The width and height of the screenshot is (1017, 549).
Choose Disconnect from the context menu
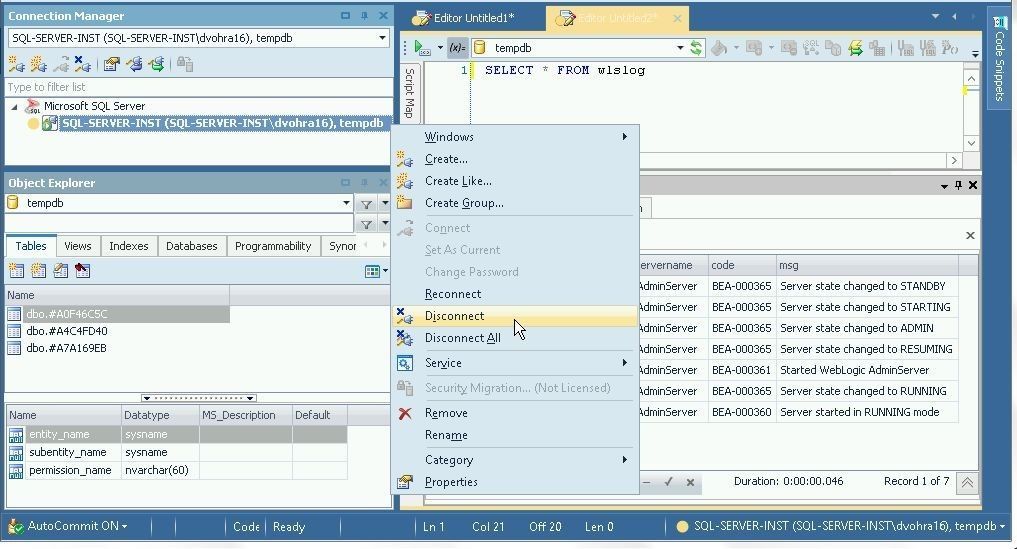coord(454,316)
